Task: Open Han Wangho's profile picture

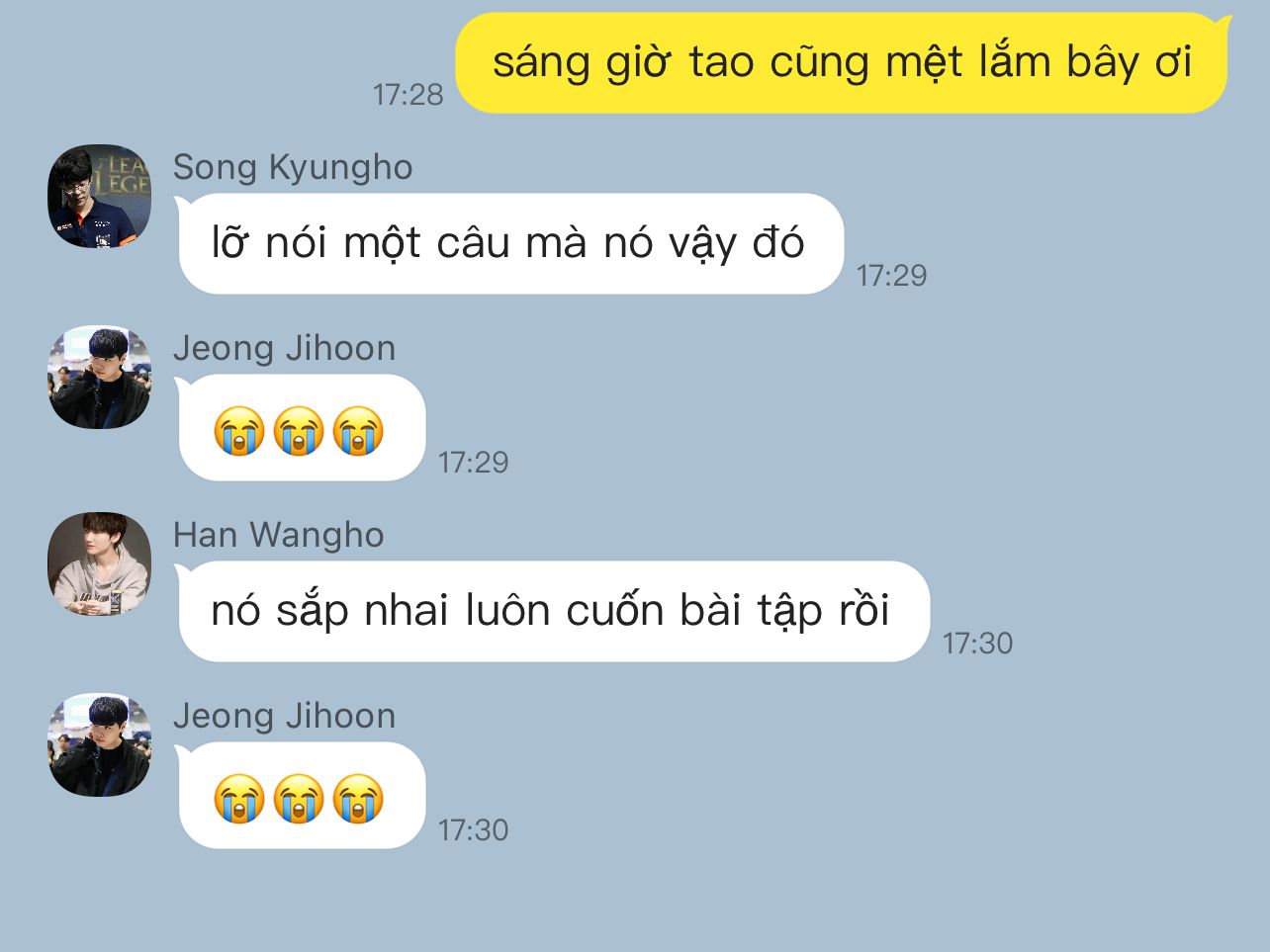Action: [x=99, y=563]
